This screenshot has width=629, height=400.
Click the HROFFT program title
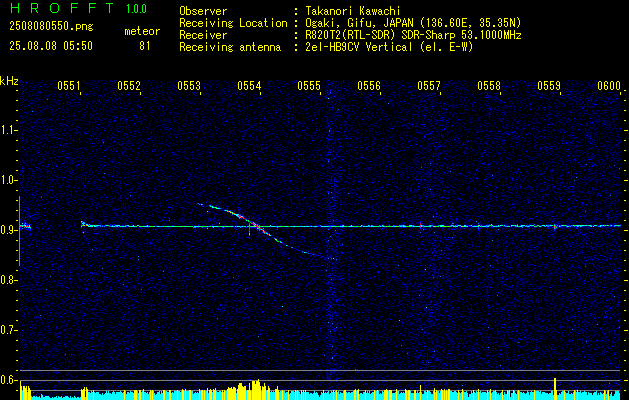pyautogui.click(x=62, y=8)
